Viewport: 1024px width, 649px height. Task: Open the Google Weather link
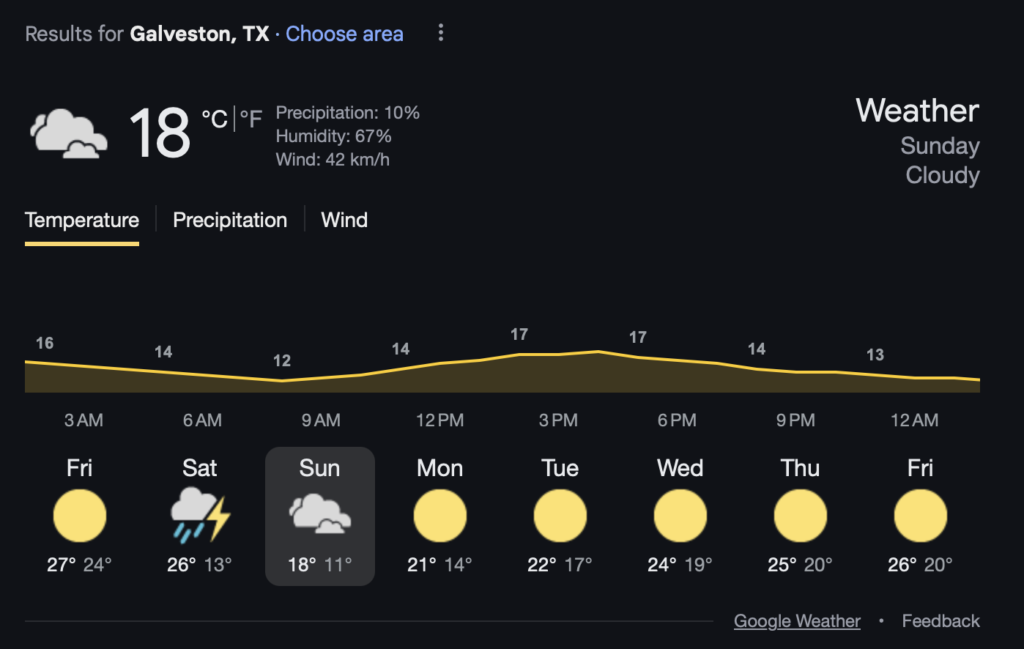[x=797, y=621]
